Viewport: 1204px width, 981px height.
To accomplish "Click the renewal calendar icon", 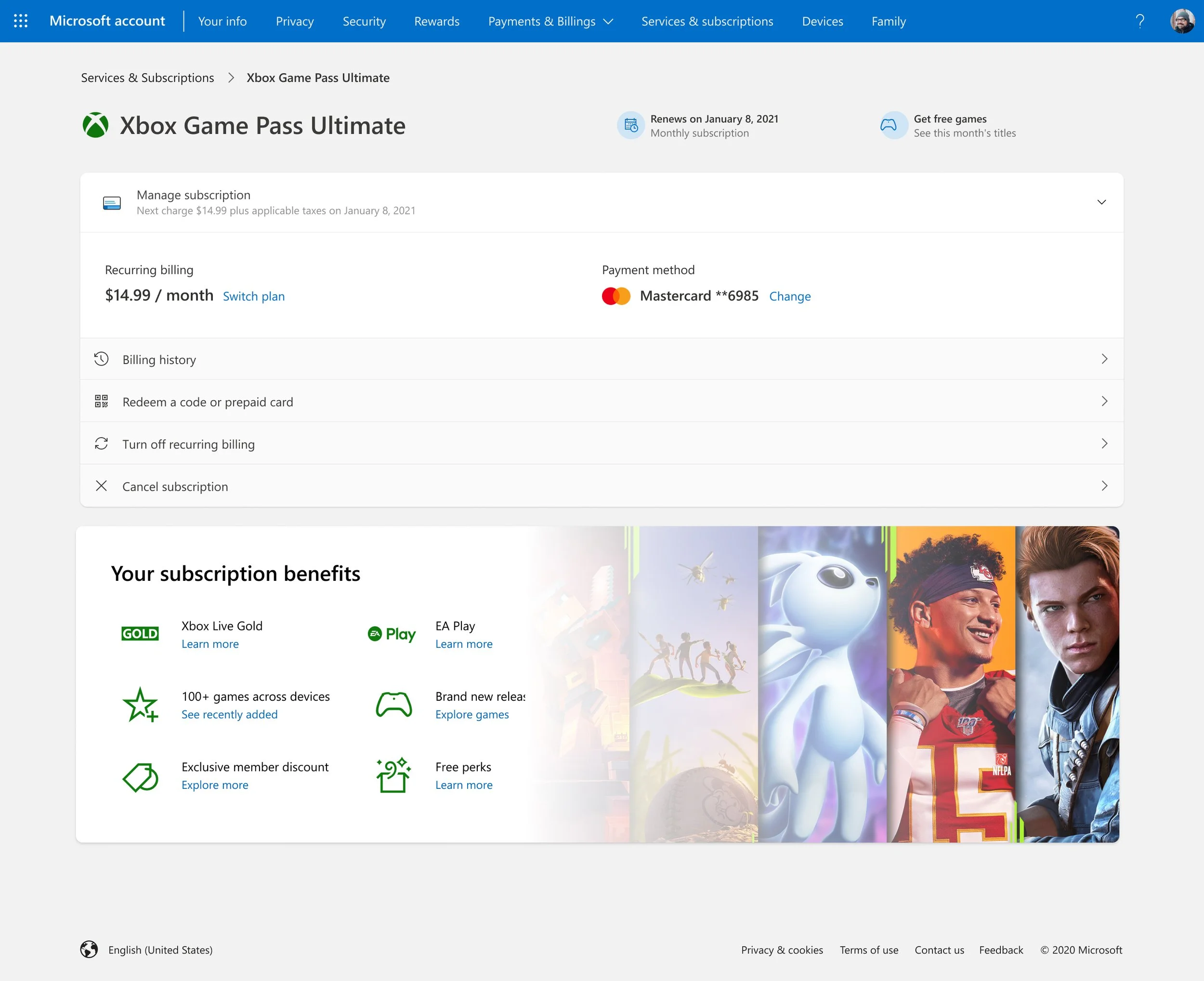I will pyautogui.click(x=630, y=125).
